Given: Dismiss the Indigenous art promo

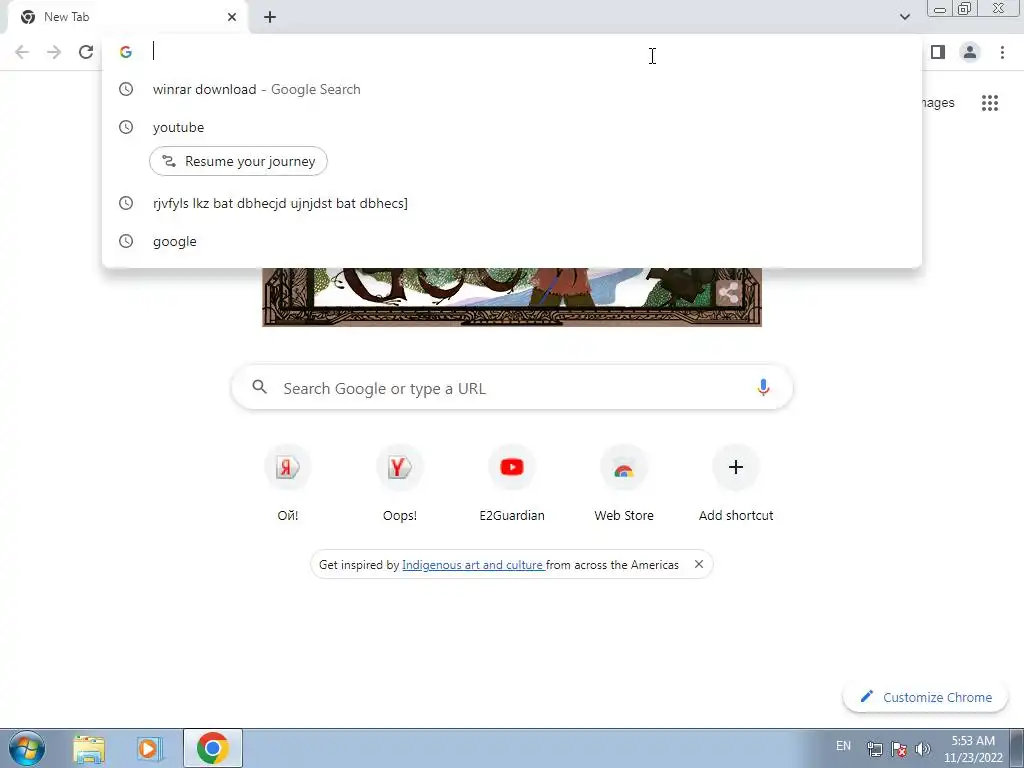Looking at the screenshot, I should [x=699, y=564].
